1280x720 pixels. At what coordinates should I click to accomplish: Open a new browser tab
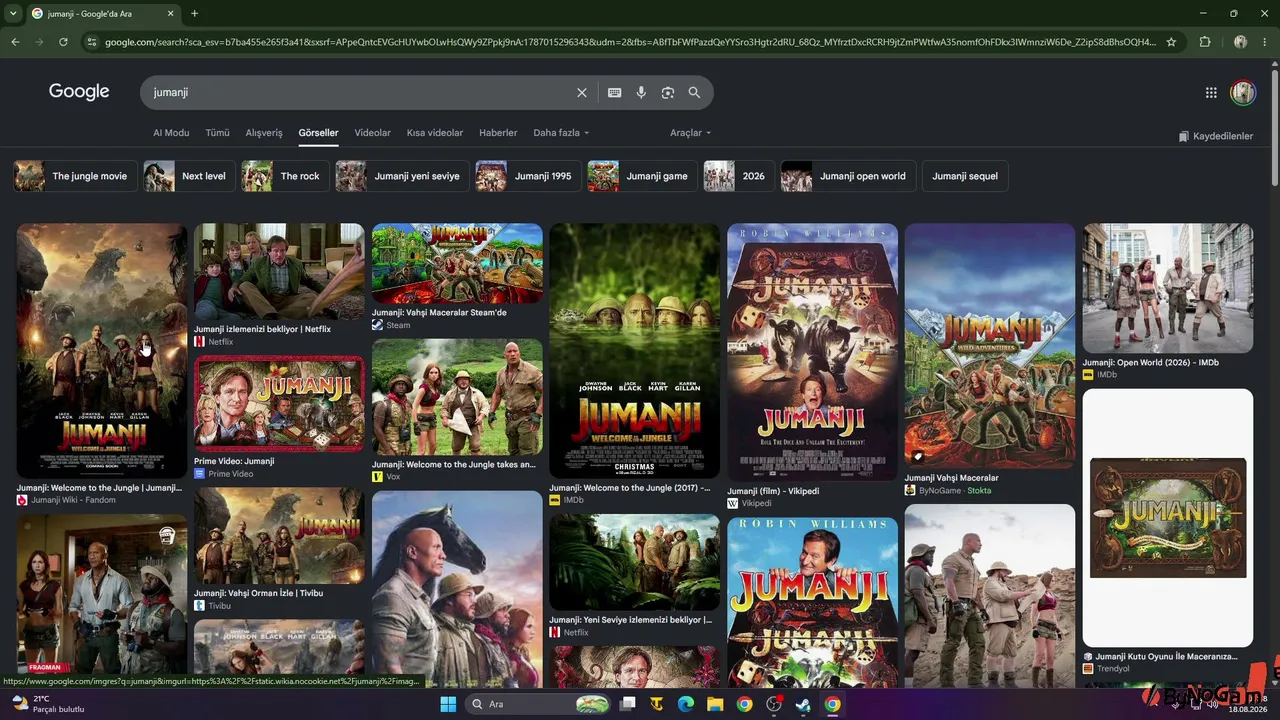tap(194, 14)
